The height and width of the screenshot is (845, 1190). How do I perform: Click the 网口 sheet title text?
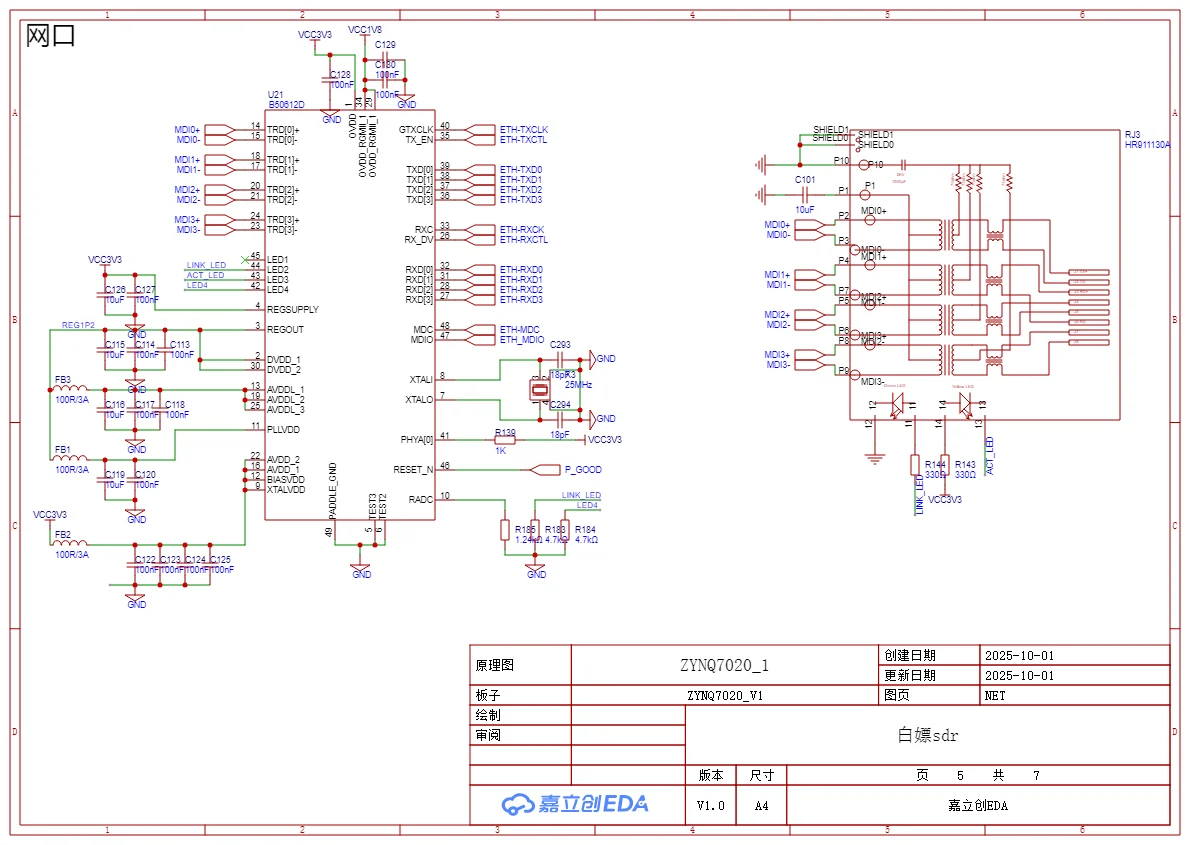pos(51,37)
